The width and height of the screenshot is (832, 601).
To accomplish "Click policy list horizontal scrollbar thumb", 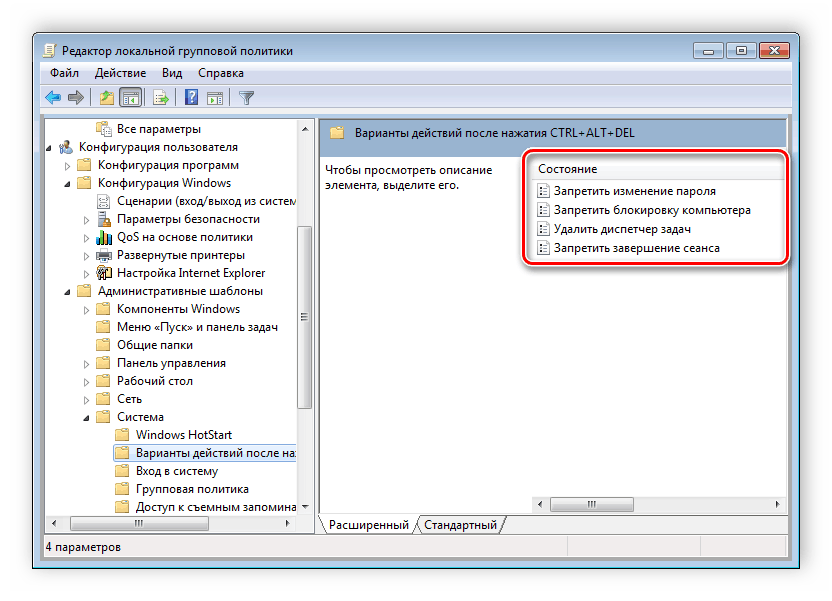I will coord(592,504).
